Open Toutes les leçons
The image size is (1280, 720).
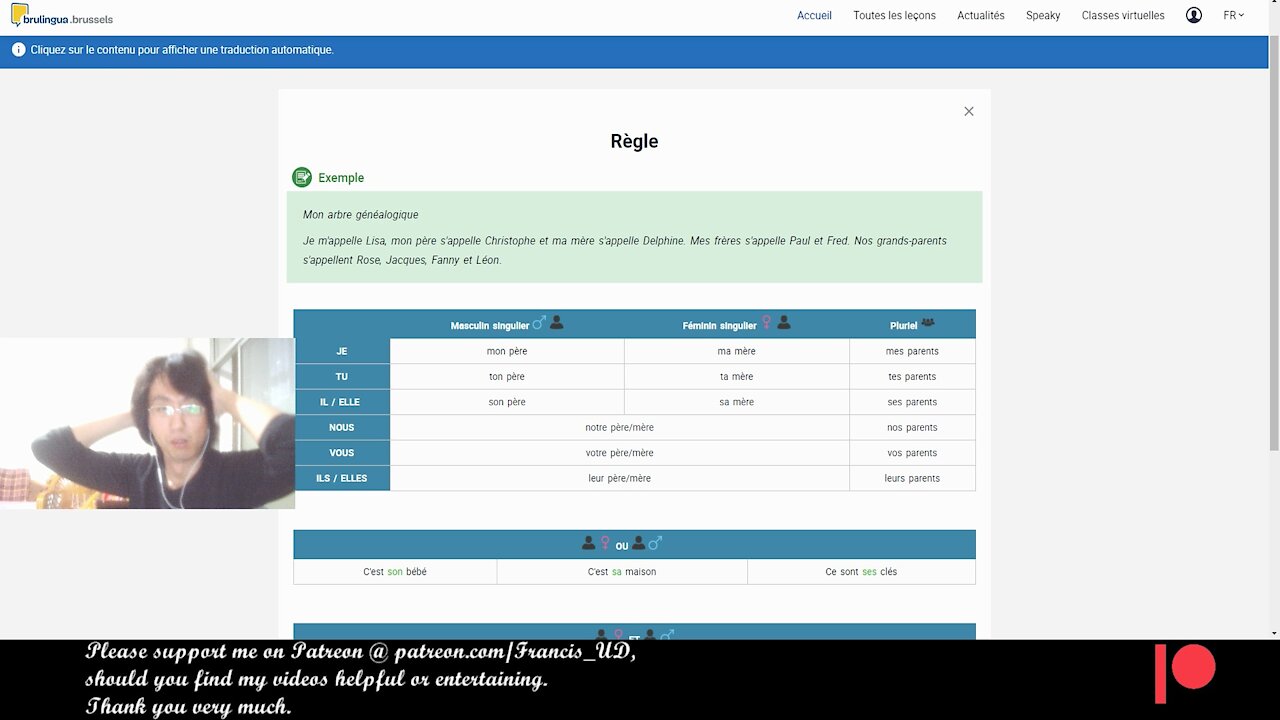[894, 15]
